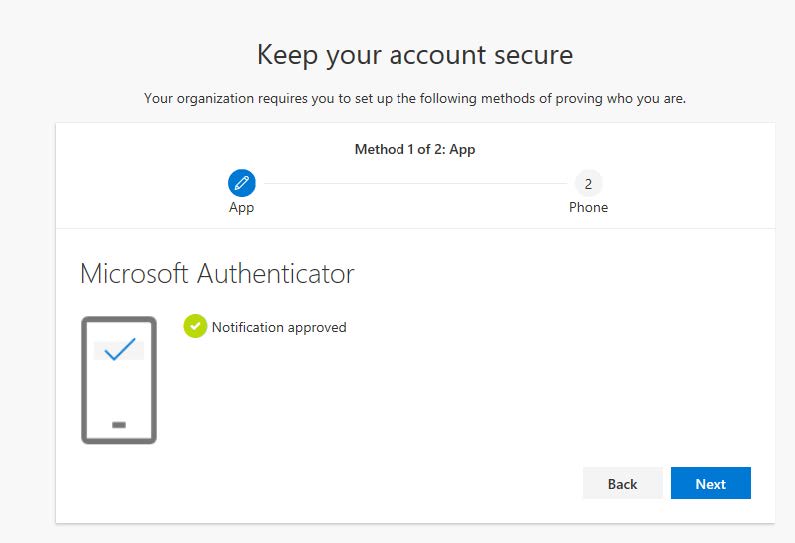Select the step 2 circle icon

pos(588,184)
